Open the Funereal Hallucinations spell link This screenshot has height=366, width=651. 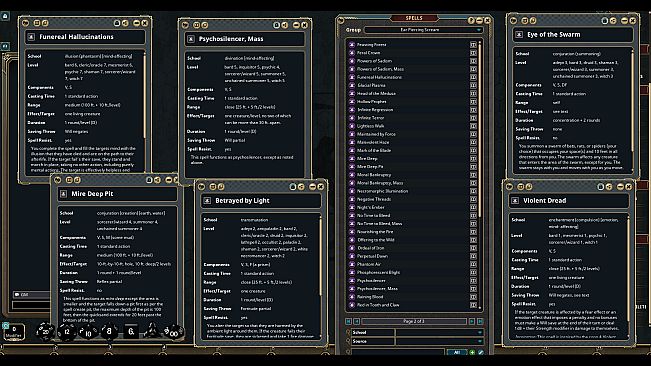pos(352,77)
